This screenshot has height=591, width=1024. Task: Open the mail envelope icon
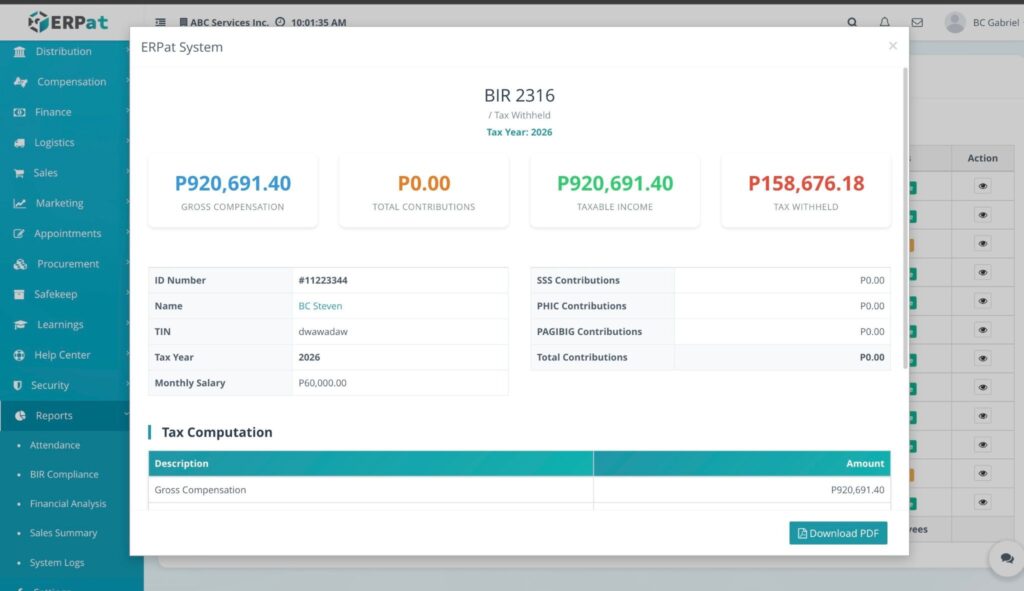pos(917,22)
